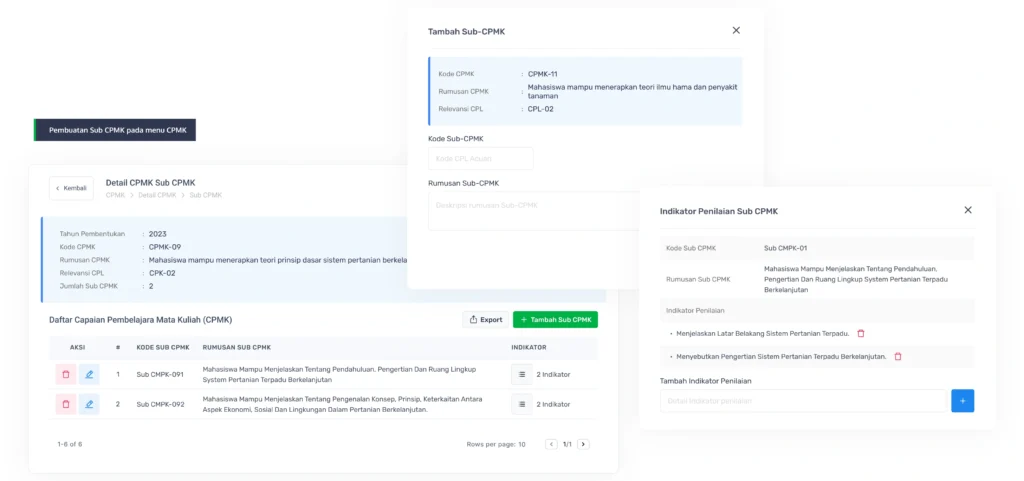Select the KODE SUB CPMK column header
Screen dimensions: 1024x481
[163, 347]
